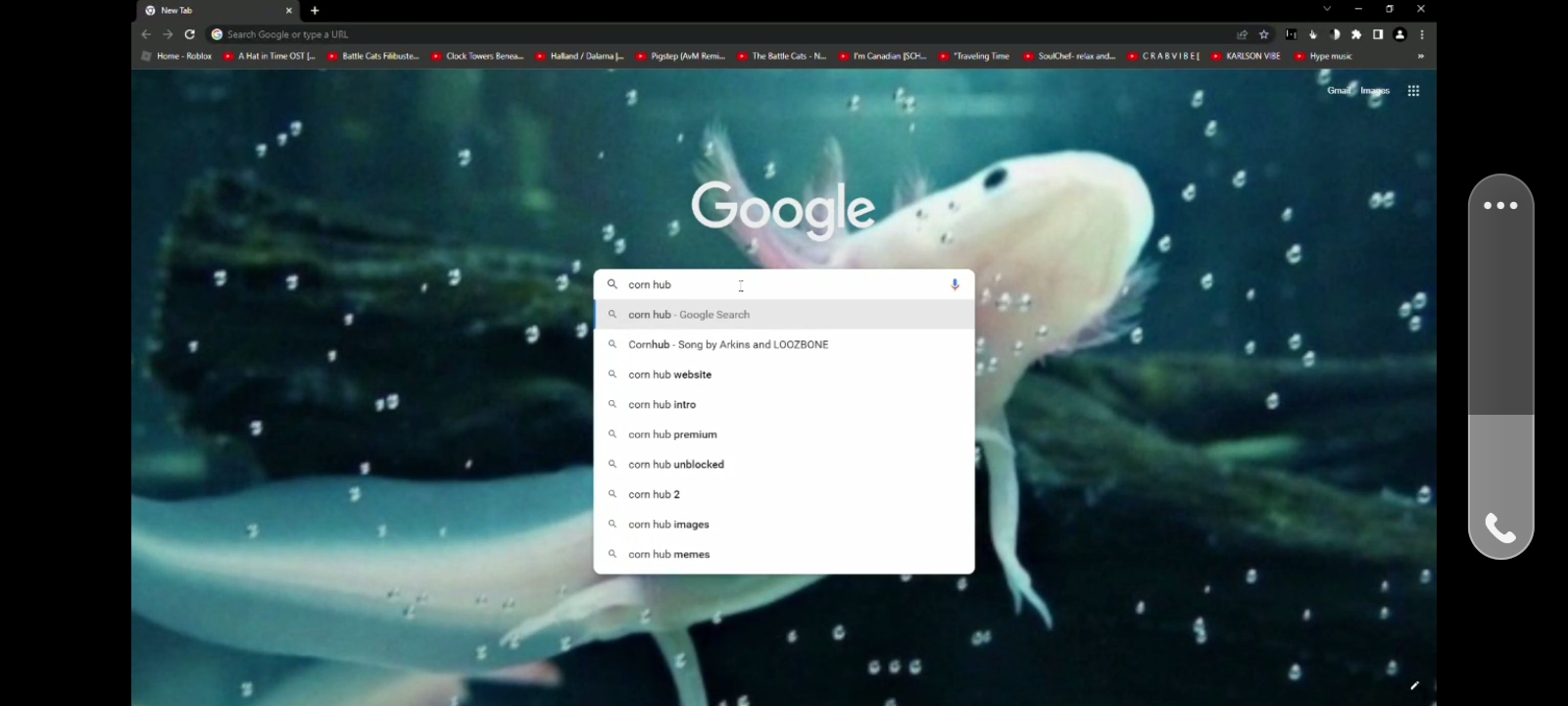This screenshot has height=706, width=1568.
Task: Click the profile avatar icon
Action: 1399,34
